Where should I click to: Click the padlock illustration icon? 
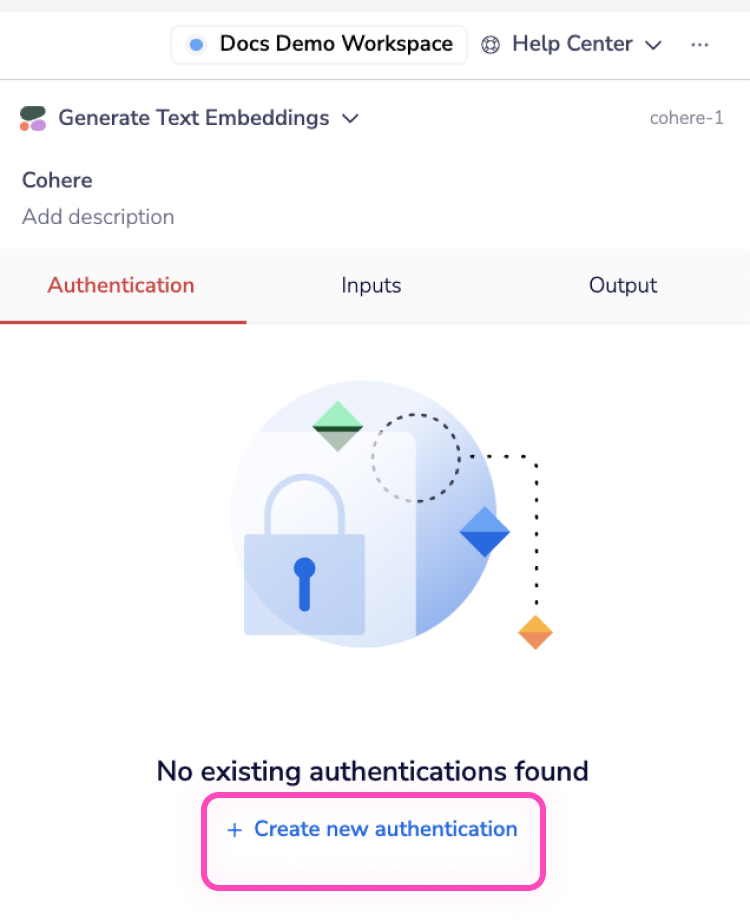[x=305, y=565]
